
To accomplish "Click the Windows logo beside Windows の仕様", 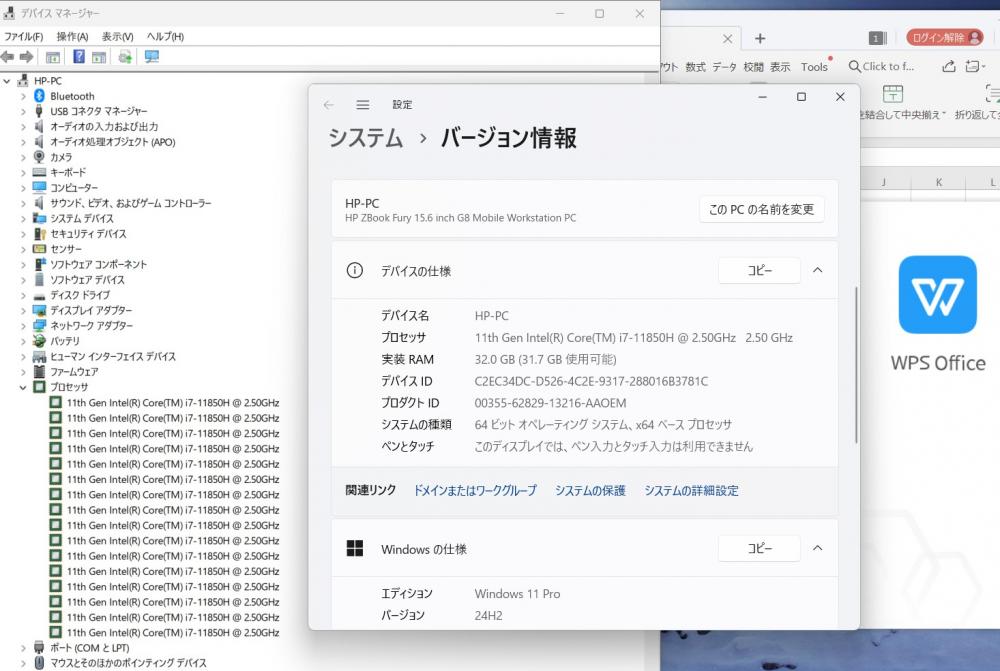I will coord(355,549).
